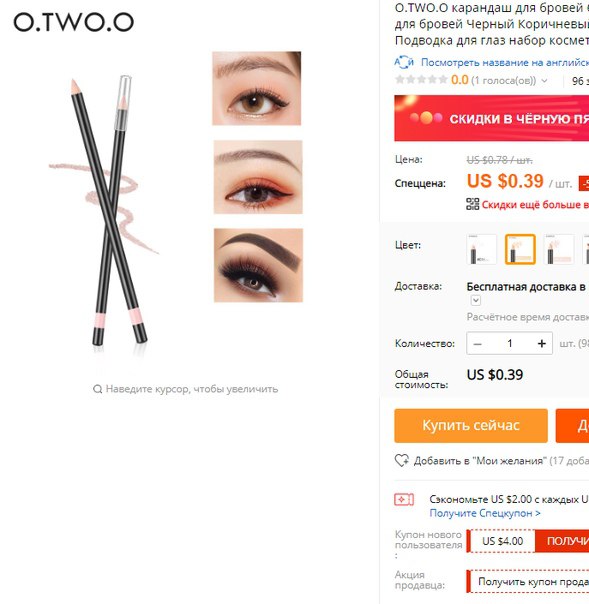Screen dimensions: 589x604
Task: Click the QR code icon near extra discounts
Action: [473, 204]
